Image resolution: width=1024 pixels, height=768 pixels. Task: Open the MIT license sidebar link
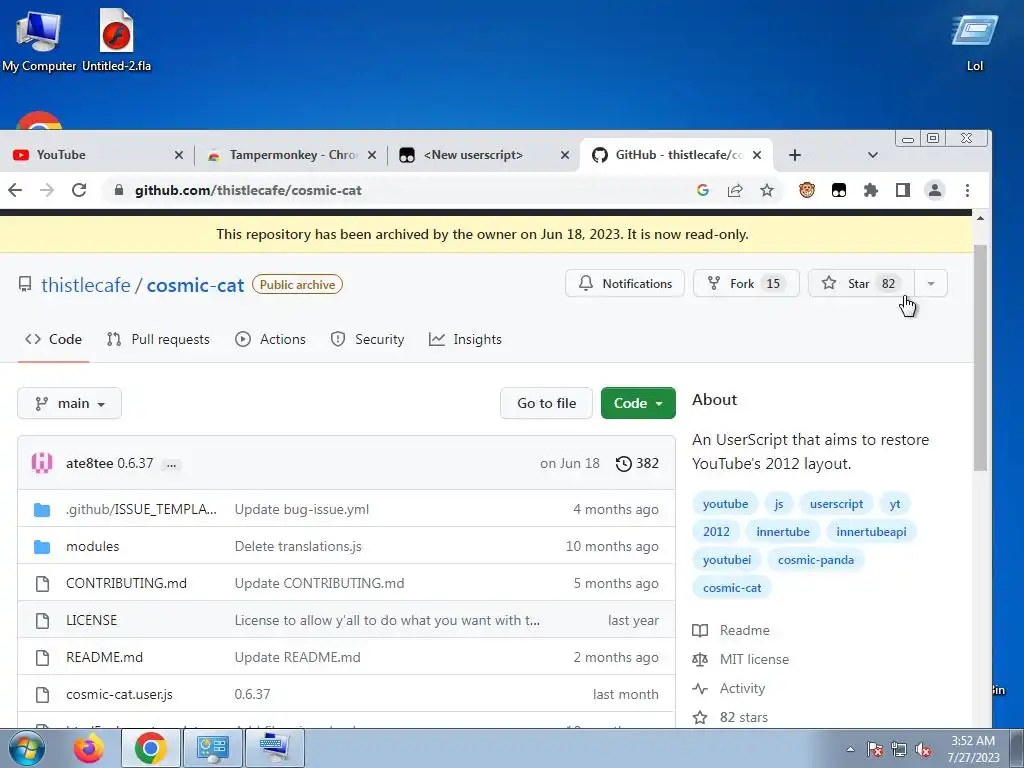(x=754, y=659)
